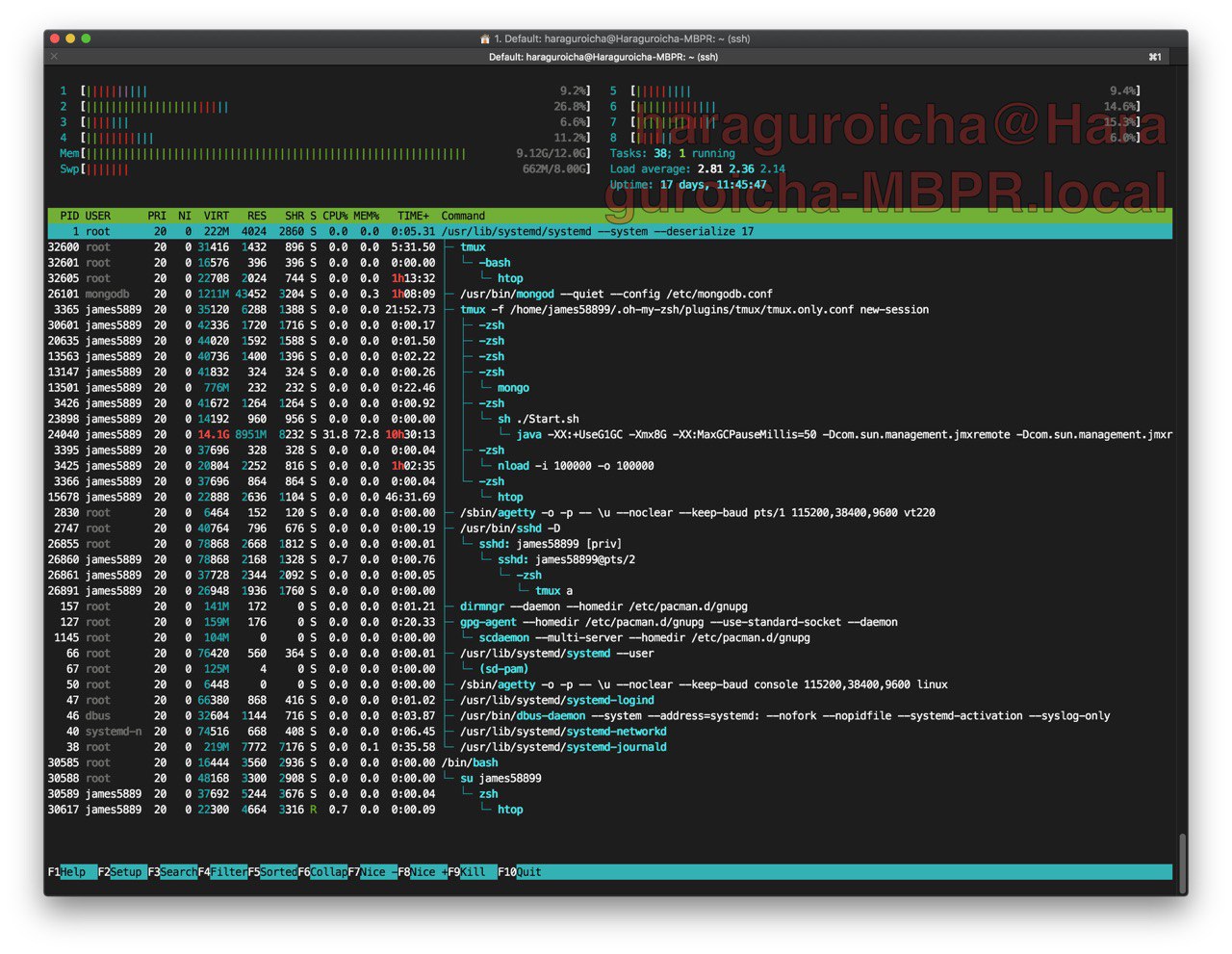Select sshd: james58899 [priv] row
Viewport: 1232px width, 954px height.
coord(610,544)
